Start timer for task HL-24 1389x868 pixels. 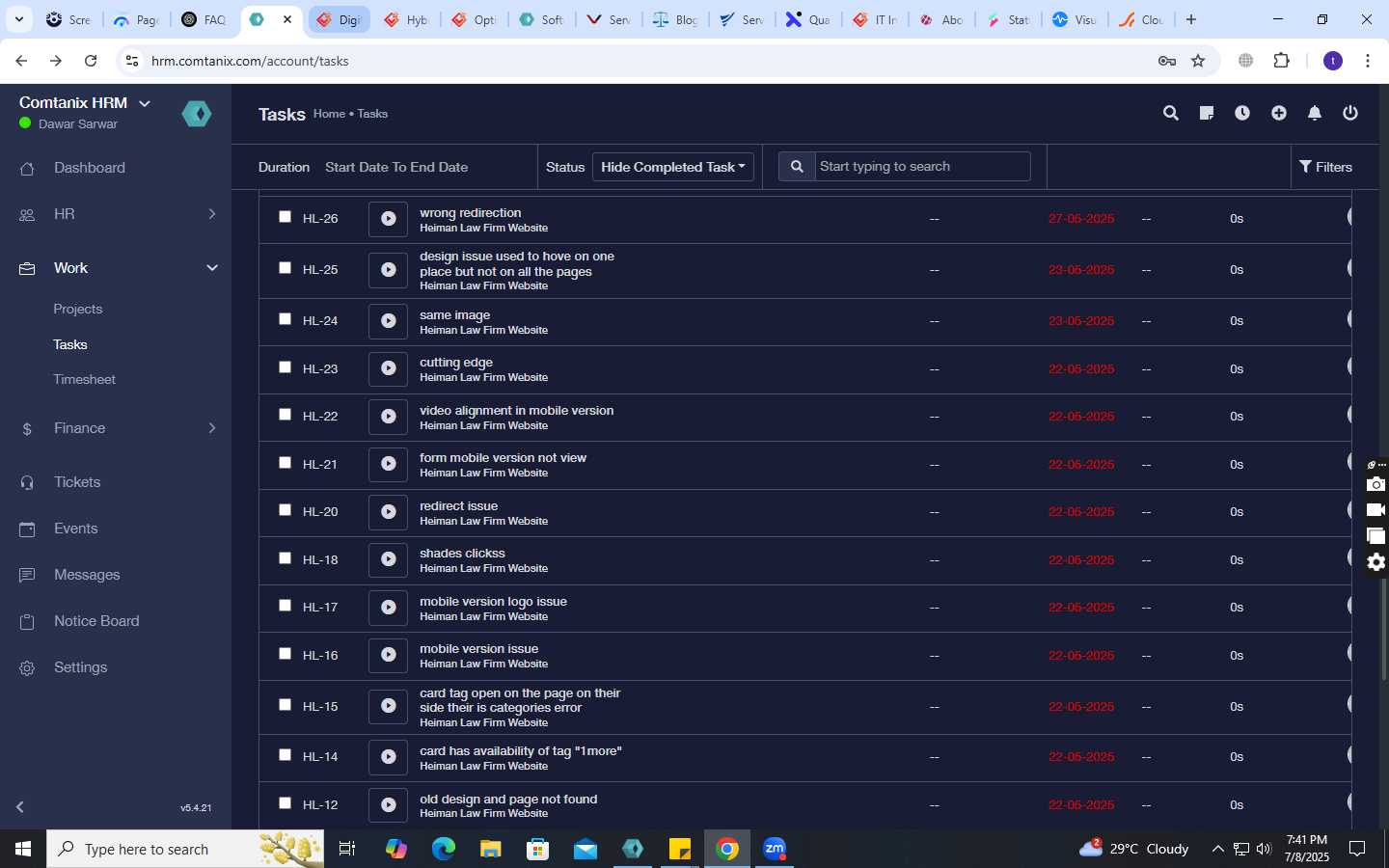coord(388,321)
